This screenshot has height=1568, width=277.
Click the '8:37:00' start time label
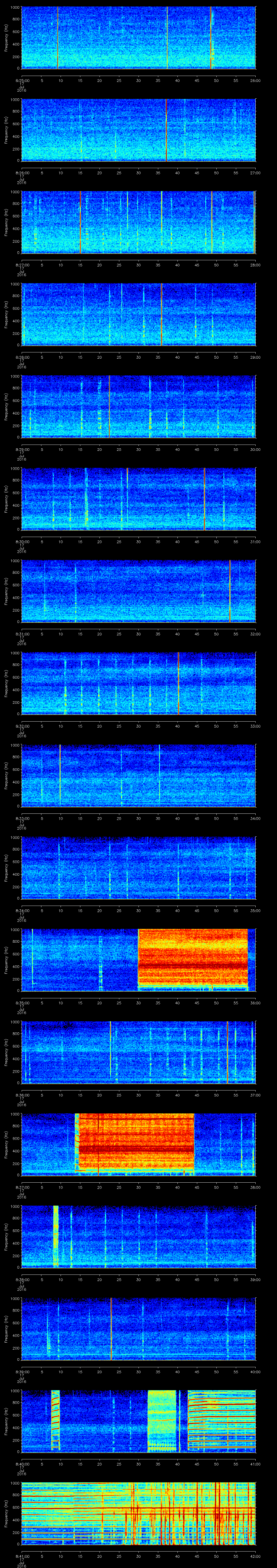click(22, 1187)
